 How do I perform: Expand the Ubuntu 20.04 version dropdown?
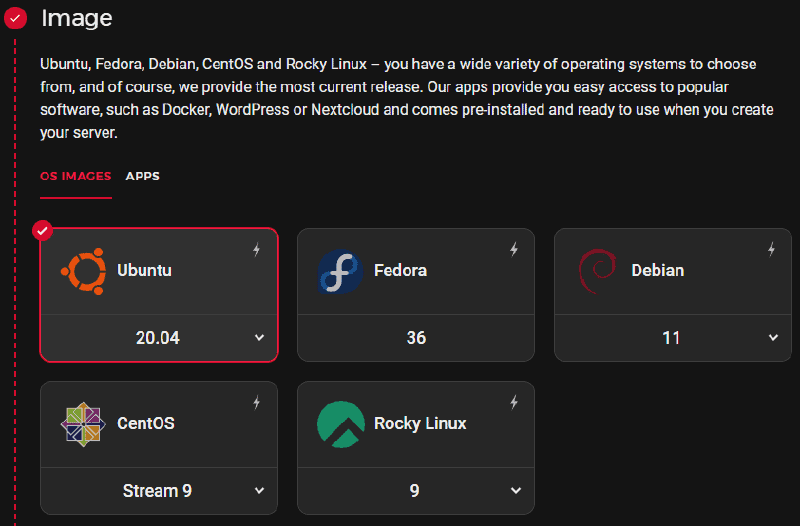(x=259, y=338)
